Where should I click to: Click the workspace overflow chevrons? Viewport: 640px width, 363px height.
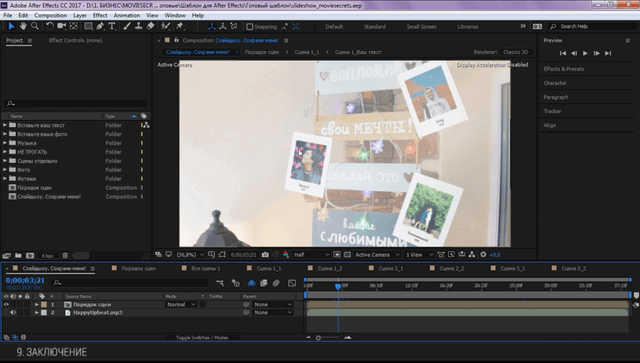(x=523, y=26)
